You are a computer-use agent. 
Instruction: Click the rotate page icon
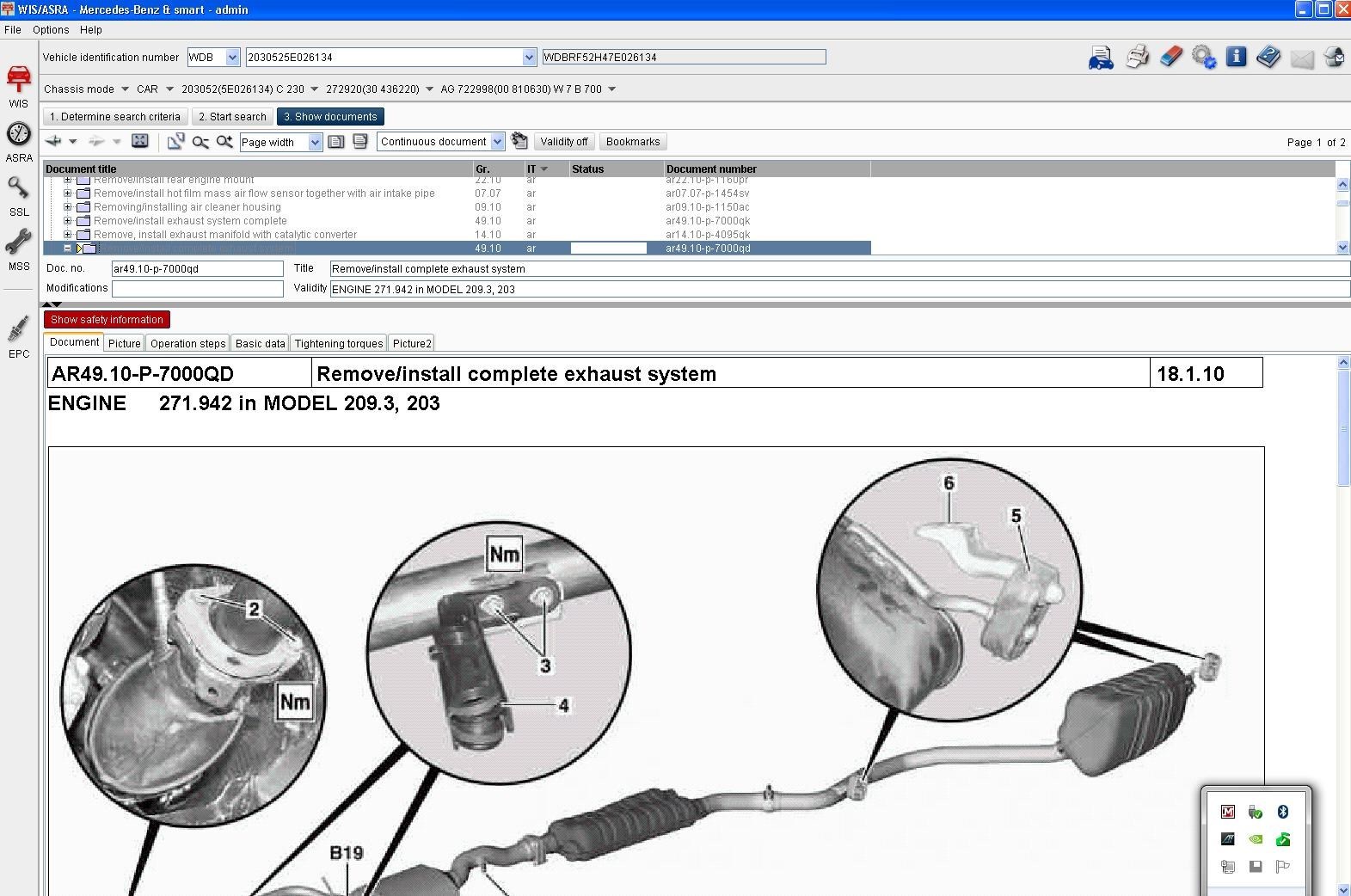pyautogui.click(x=175, y=141)
